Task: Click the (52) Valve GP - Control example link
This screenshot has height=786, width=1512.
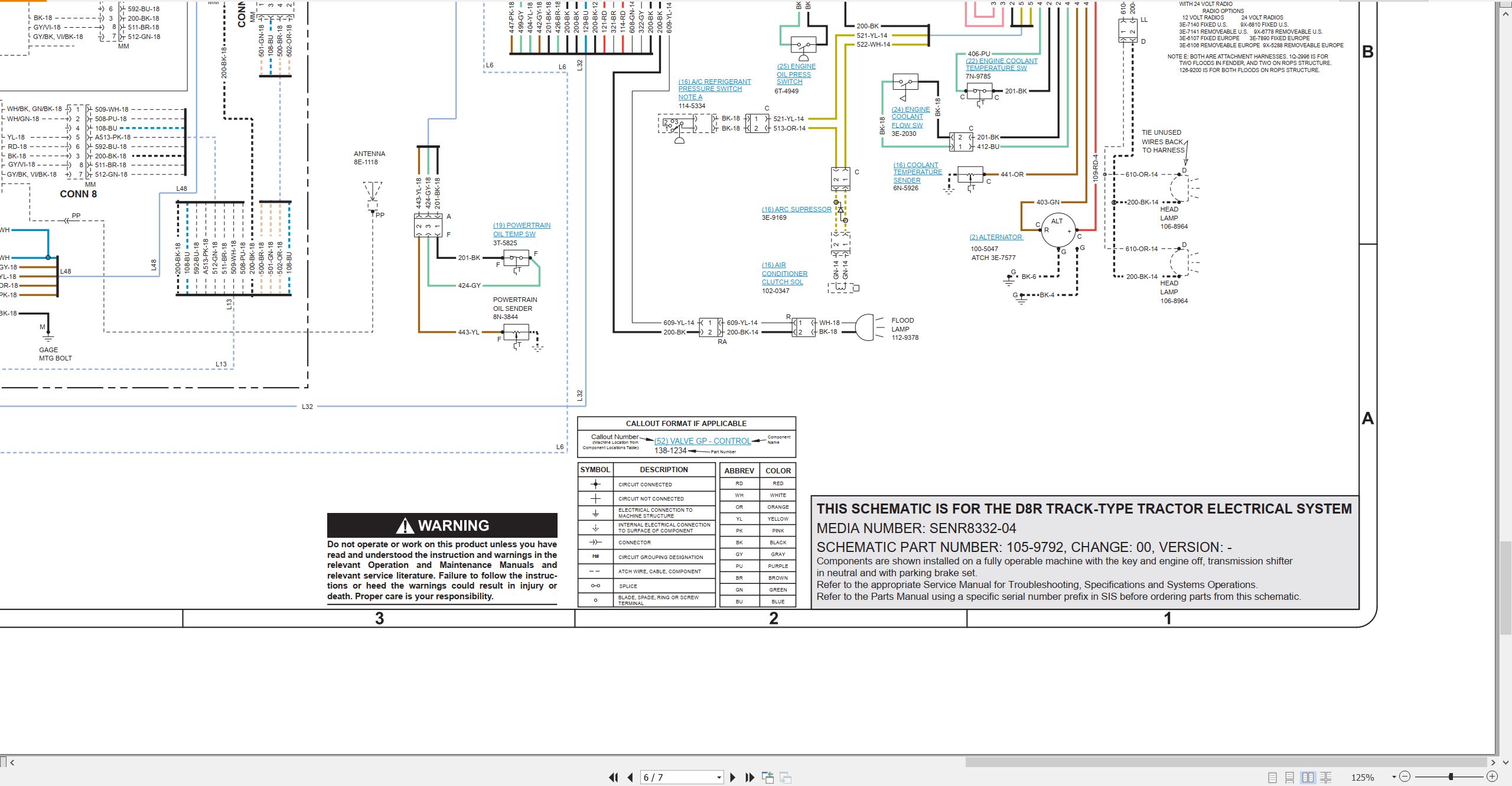Action: [702, 441]
